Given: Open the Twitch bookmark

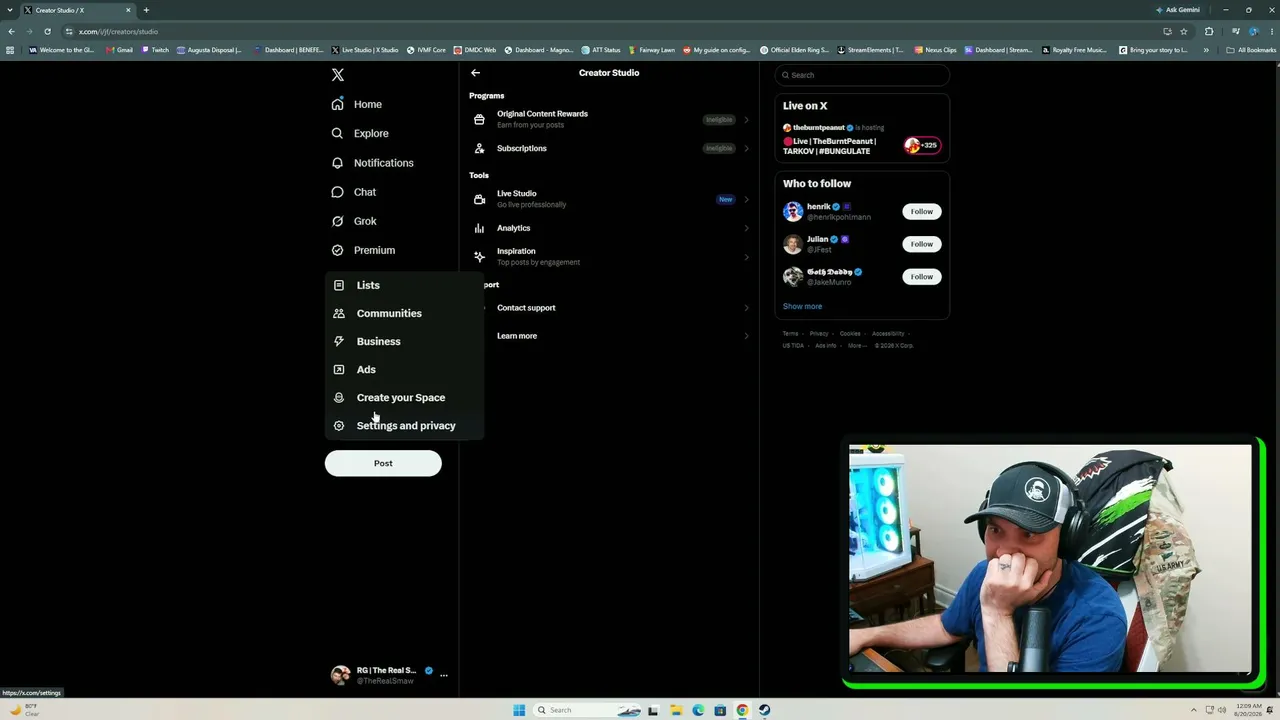Looking at the screenshot, I should 155,50.
